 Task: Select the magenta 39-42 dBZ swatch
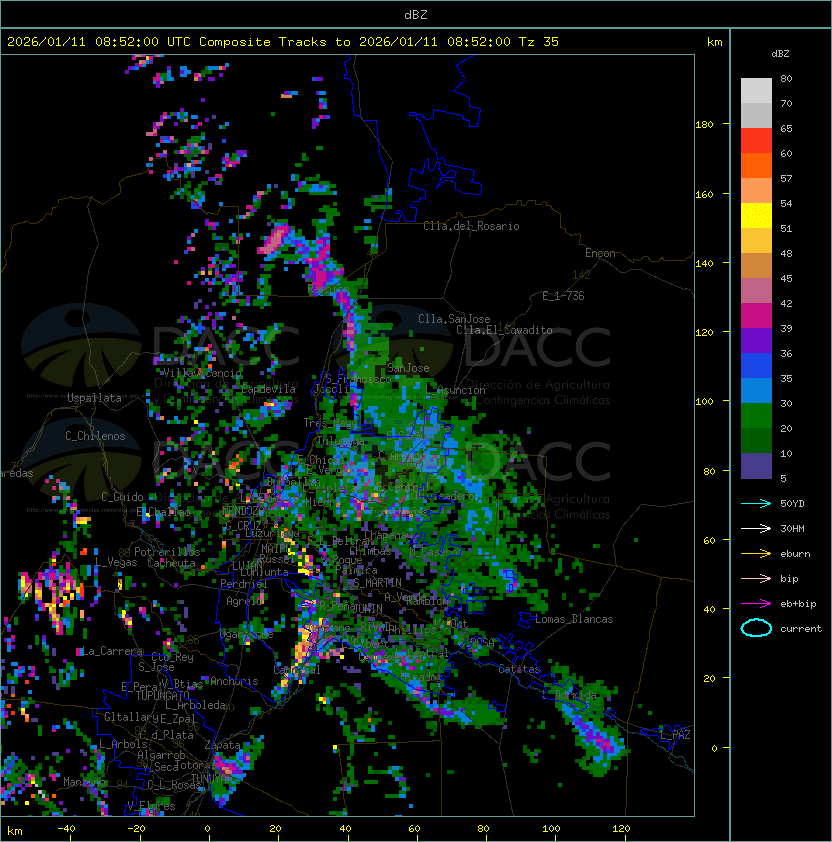pyautogui.click(x=756, y=316)
